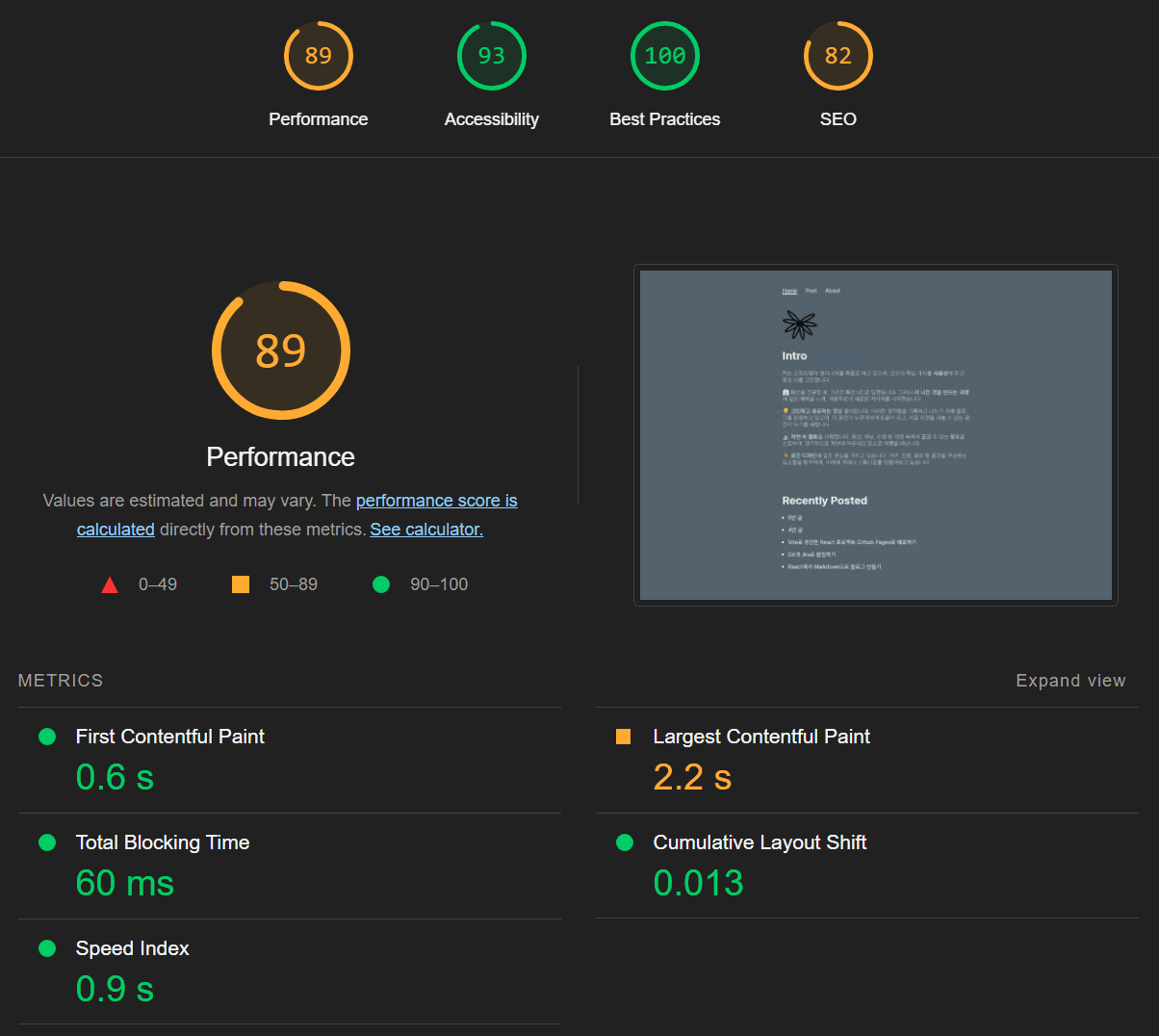Image resolution: width=1159 pixels, height=1036 pixels.
Task: Click the orange square 50–89 legend icon
Action: pyautogui.click(x=241, y=584)
